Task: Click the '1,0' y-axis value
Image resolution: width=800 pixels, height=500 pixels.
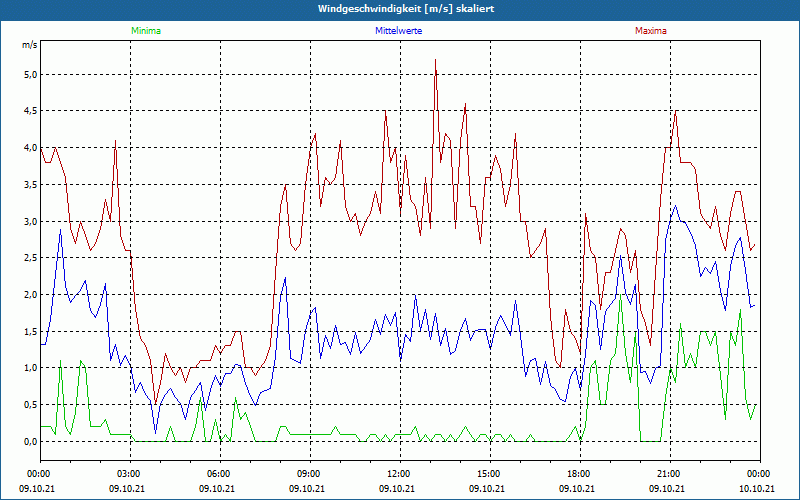Action: pyautogui.click(x=32, y=368)
